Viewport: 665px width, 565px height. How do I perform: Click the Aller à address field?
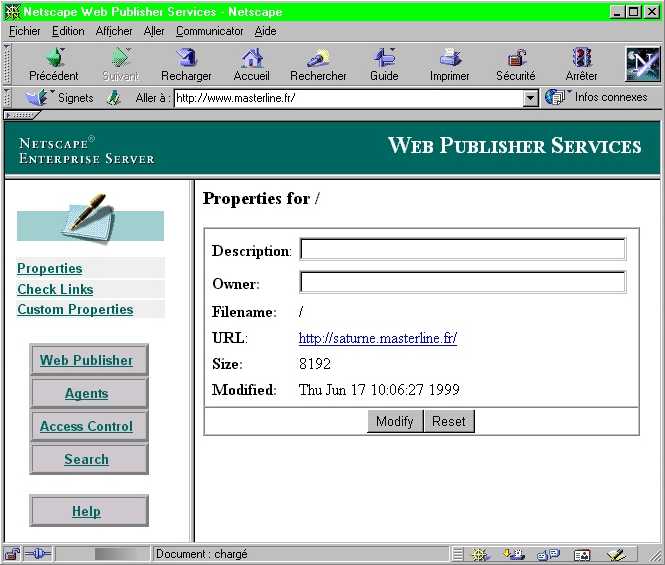pos(349,98)
